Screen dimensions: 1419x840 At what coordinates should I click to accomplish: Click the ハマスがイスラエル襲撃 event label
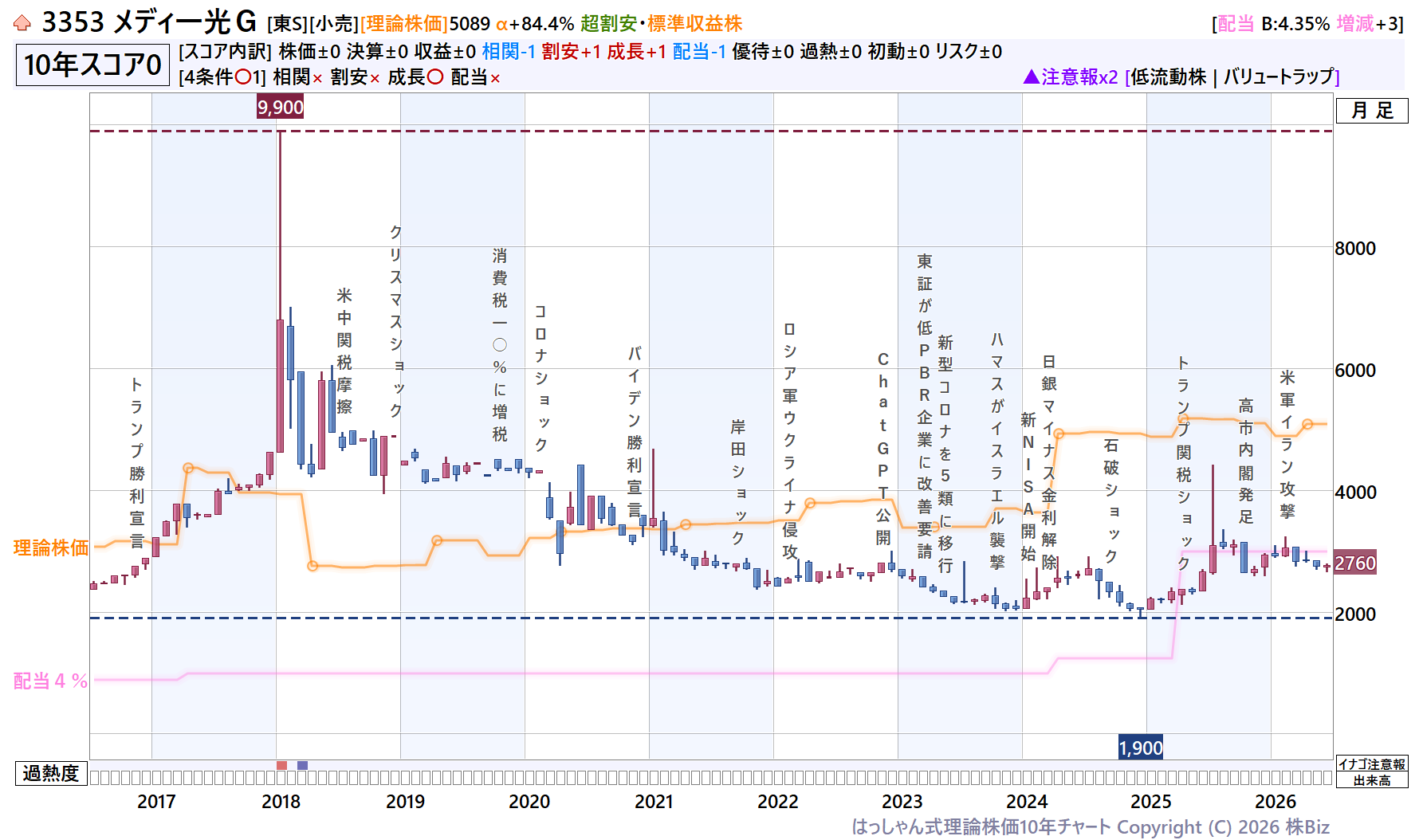pos(997,451)
